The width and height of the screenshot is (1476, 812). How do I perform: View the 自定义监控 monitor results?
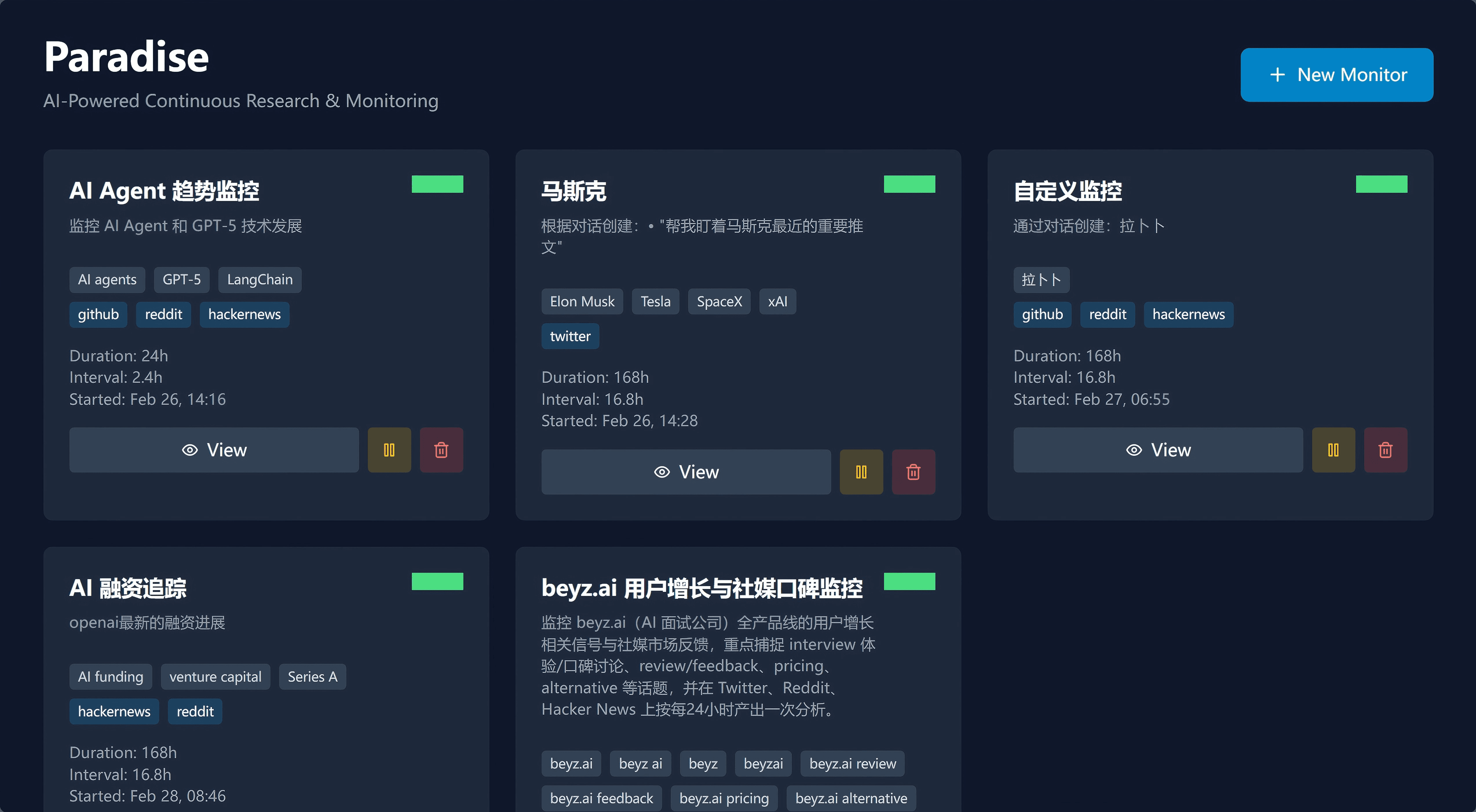click(1158, 450)
